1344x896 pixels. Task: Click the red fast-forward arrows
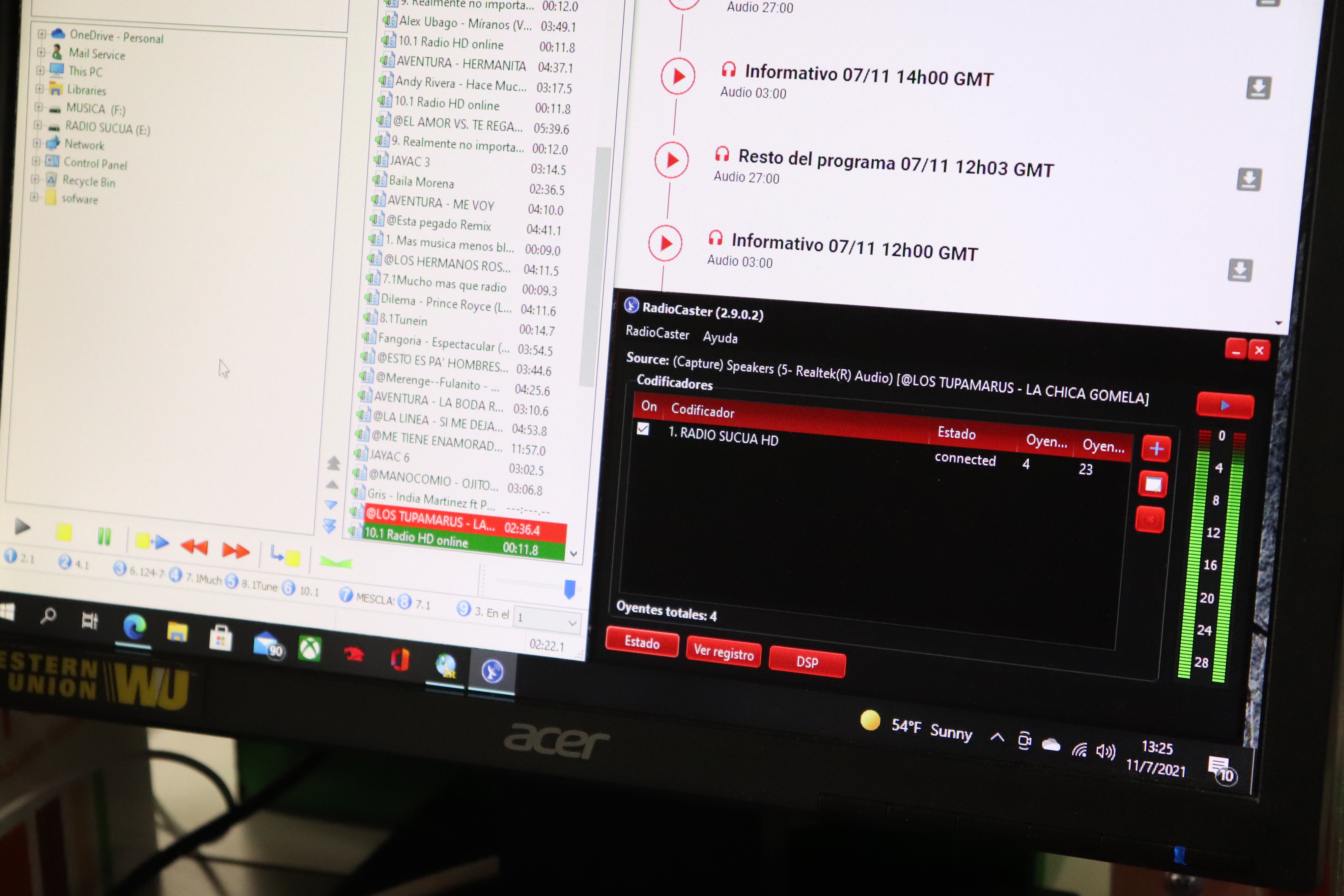coord(235,550)
